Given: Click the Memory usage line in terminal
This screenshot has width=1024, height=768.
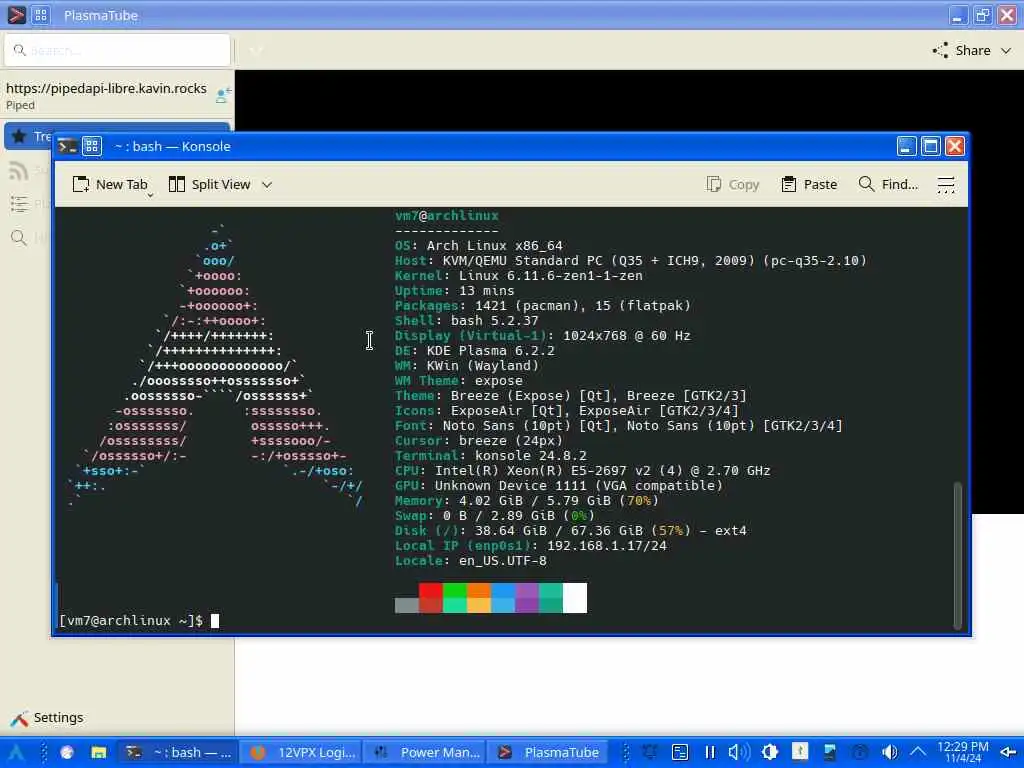Looking at the screenshot, I should (527, 501).
